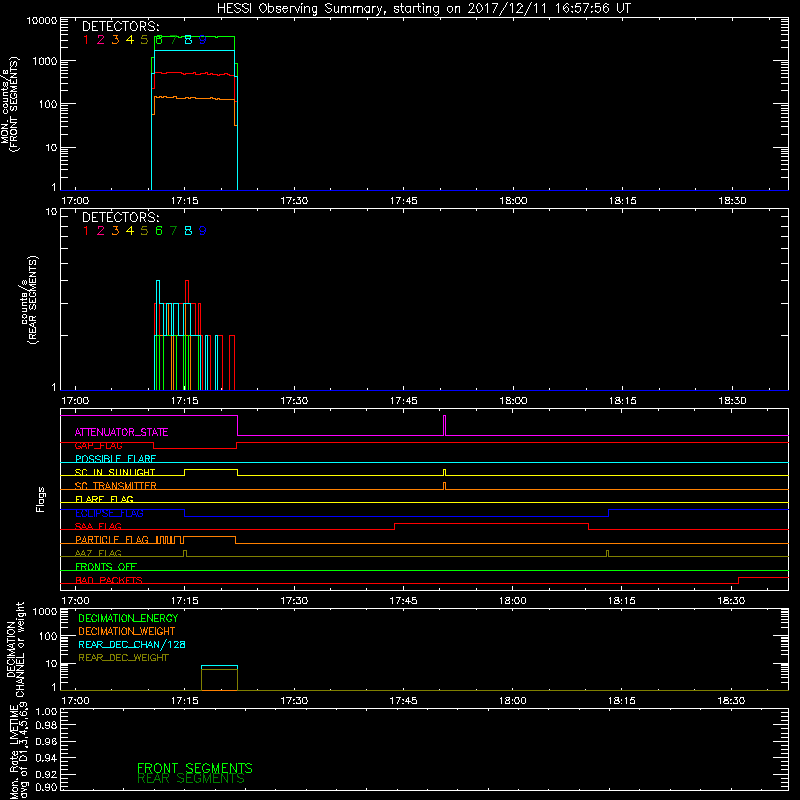The image size is (800, 800).
Task: Click the SC_TRANSMITTER flag label
Action: tap(115, 486)
